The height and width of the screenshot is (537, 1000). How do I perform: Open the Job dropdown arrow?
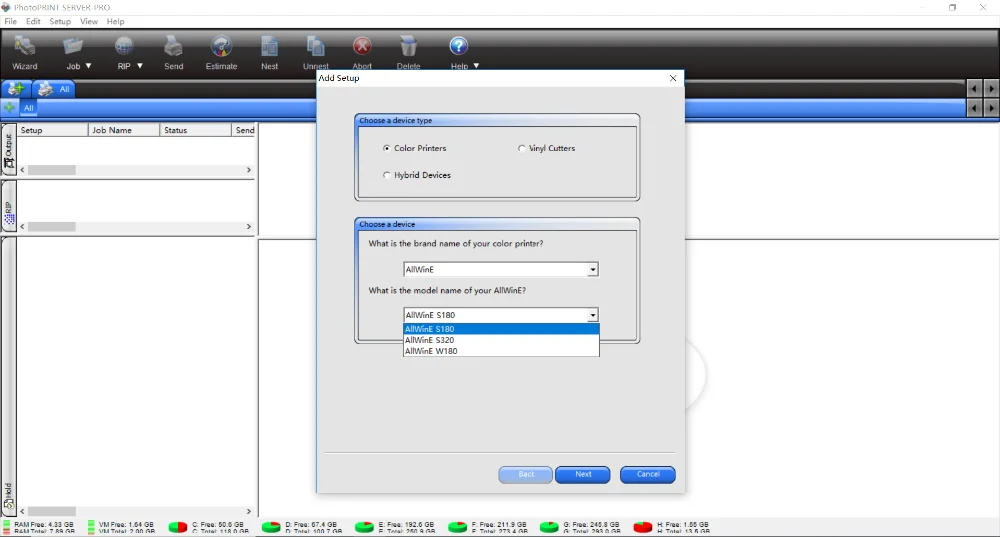[x=88, y=66]
